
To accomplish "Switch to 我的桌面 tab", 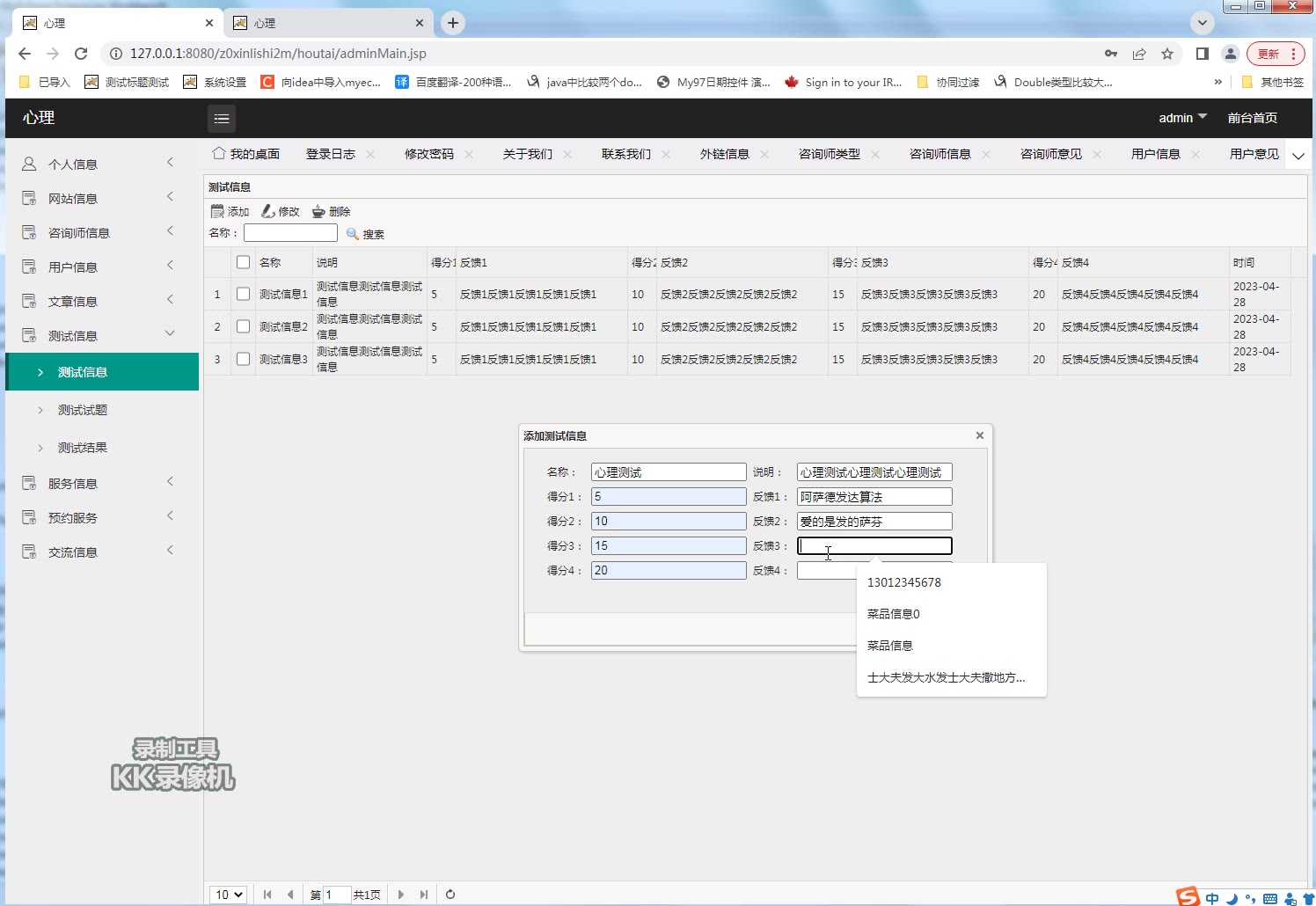I will [247, 154].
